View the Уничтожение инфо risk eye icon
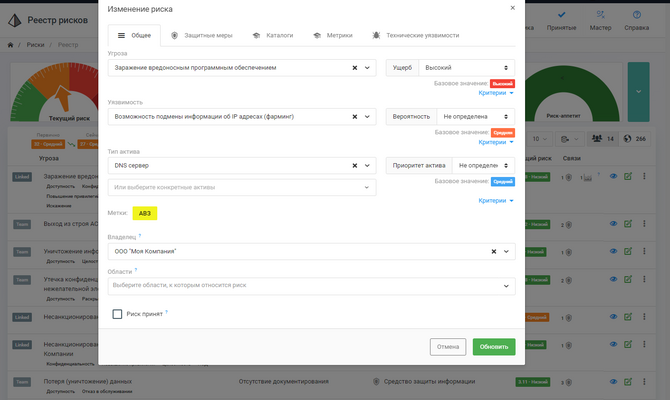This screenshot has height=400, width=670. pos(613,251)
